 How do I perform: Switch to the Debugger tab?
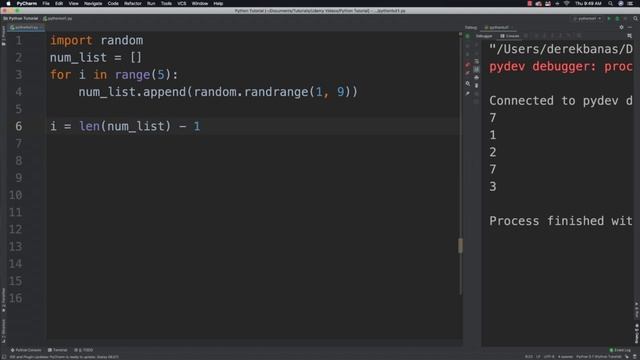pyautogui.click(x=484, y=36)
